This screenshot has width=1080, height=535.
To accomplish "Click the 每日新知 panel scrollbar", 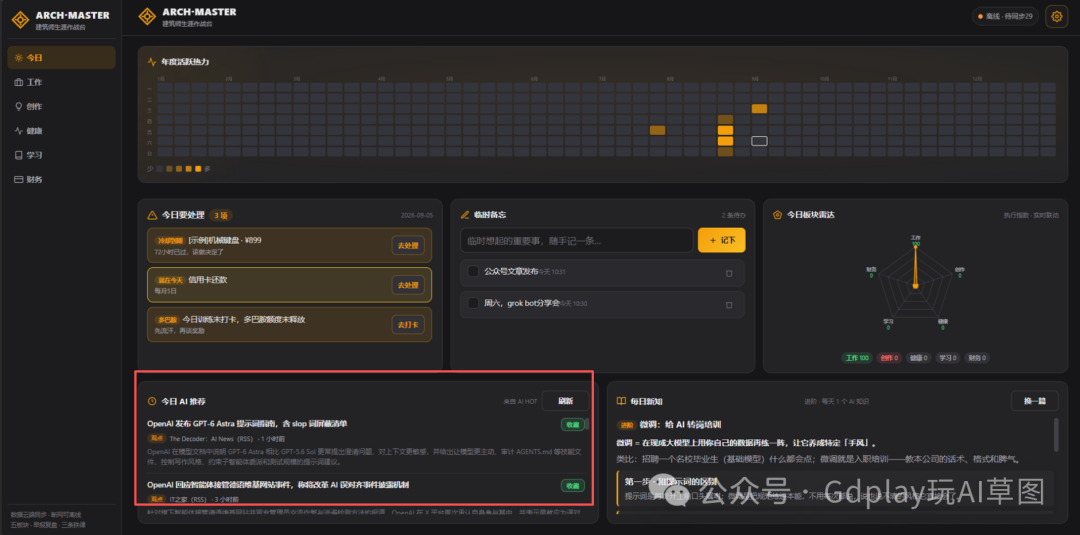I will coord(1057,434).
